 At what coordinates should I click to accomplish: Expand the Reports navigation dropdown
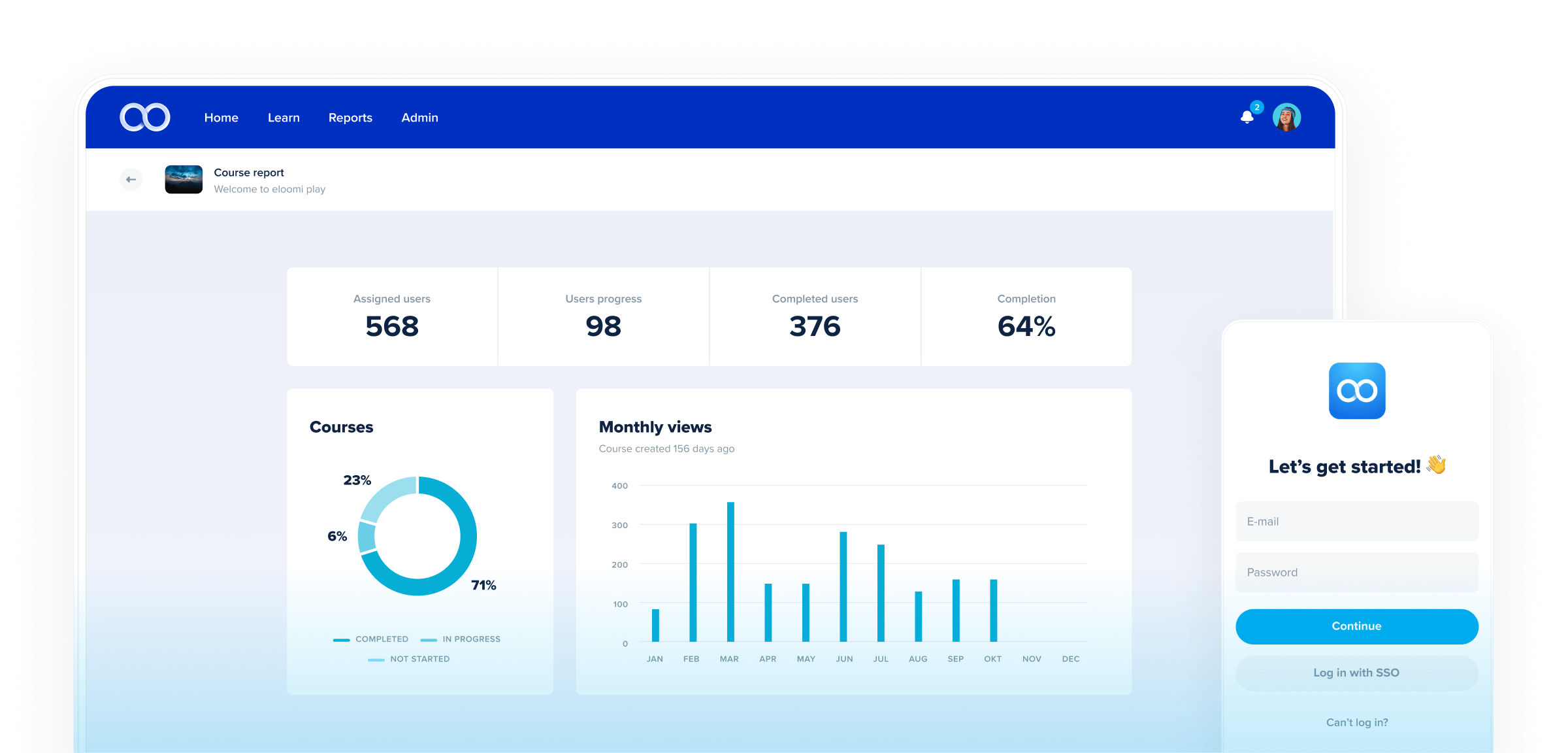(x=351, y=118)
